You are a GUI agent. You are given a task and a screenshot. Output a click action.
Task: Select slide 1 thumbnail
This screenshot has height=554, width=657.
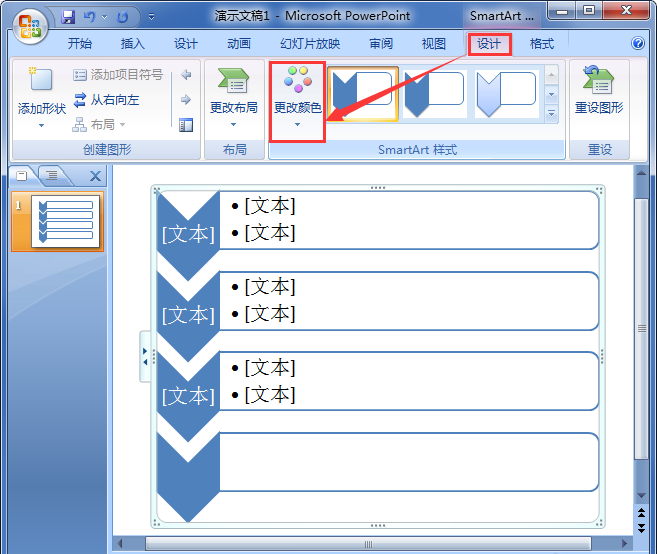coord(65,222)
